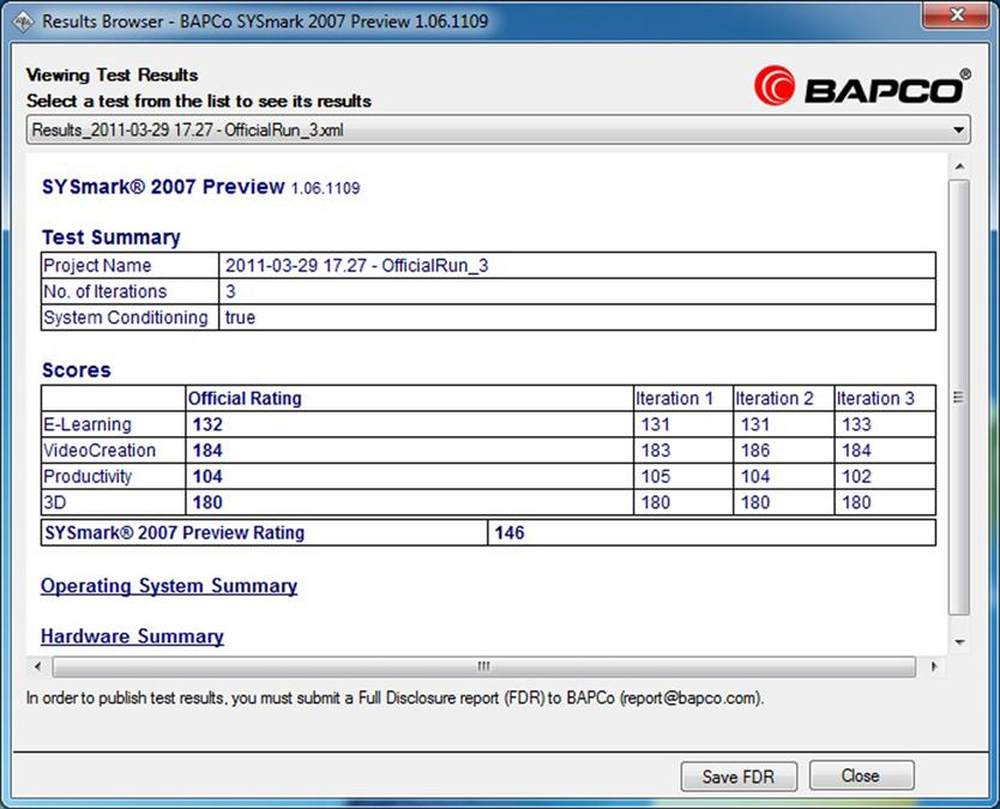Click the vertical scrollbar thumb
This screenshot has width=1000, height=809.
(x=959, y=396)
